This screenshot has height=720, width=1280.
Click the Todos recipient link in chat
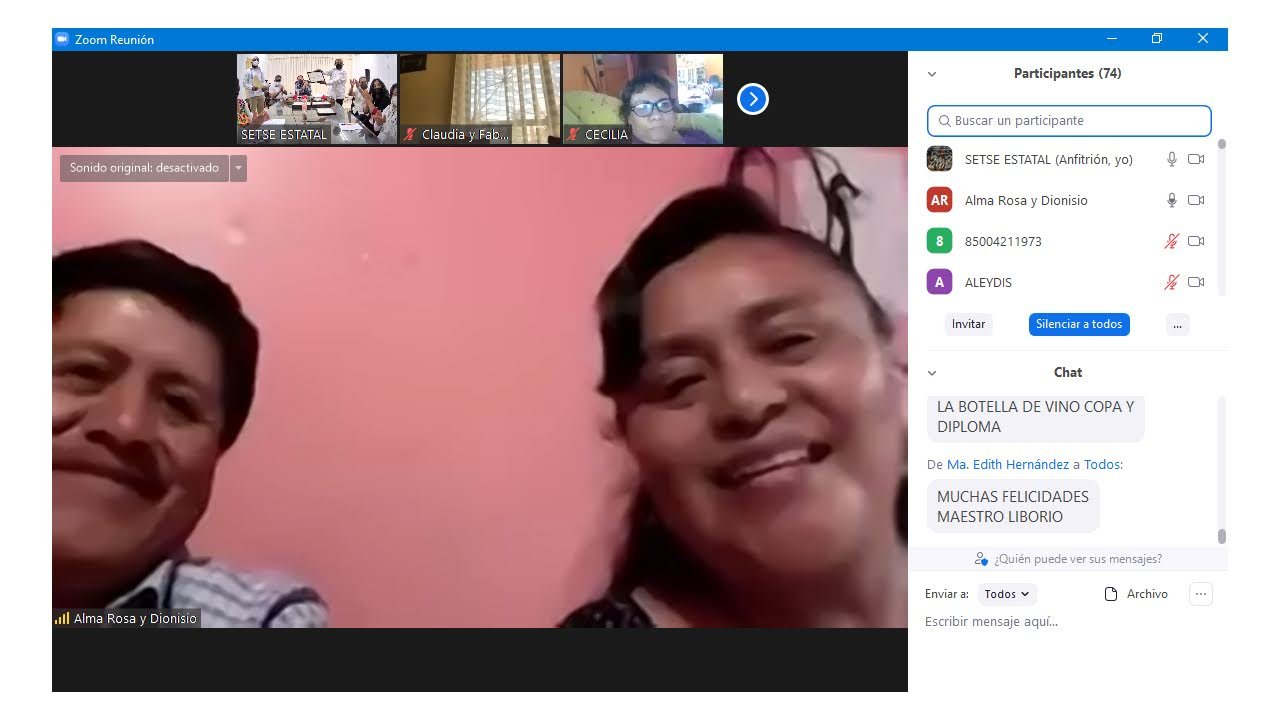point(1102,464)
